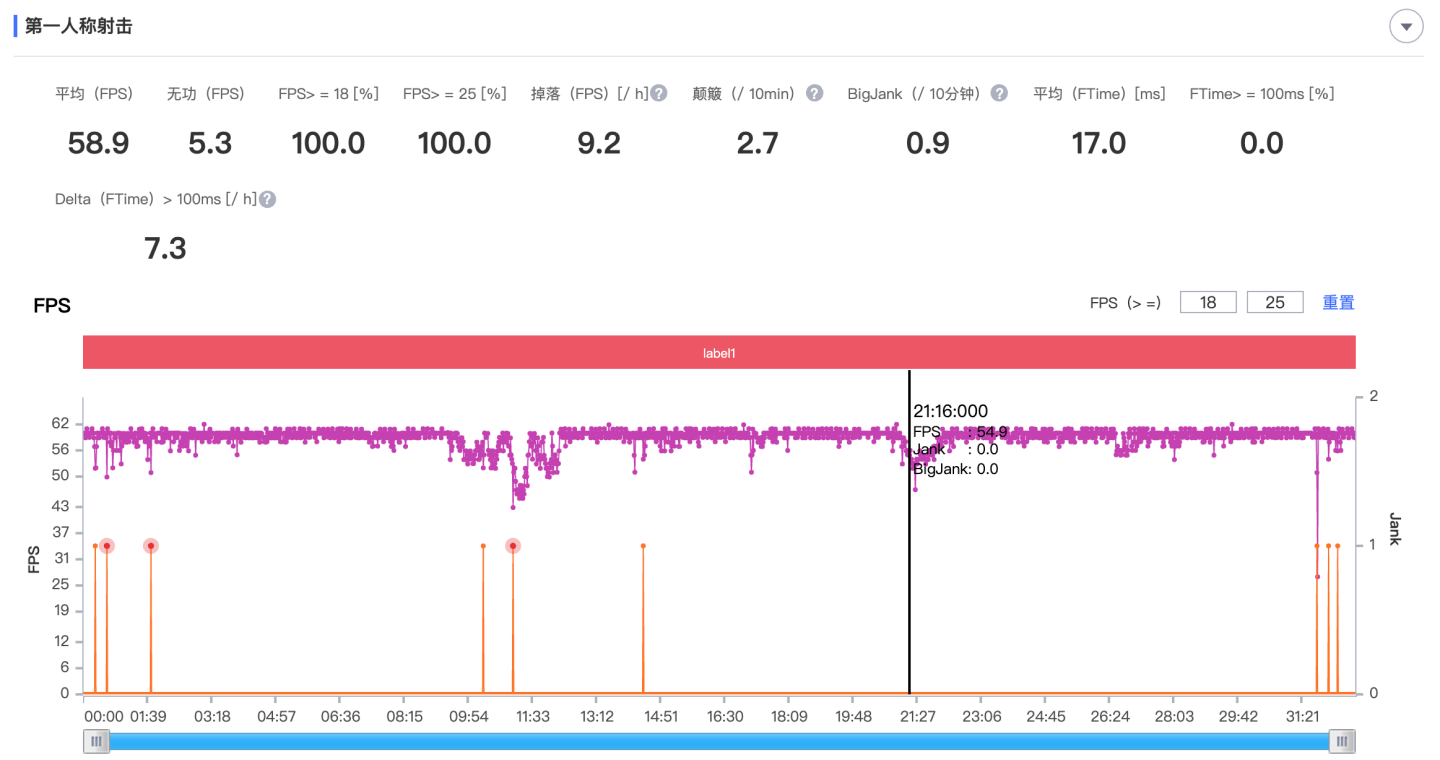Click the orange Jank spike before 14:51

[643, 546]
